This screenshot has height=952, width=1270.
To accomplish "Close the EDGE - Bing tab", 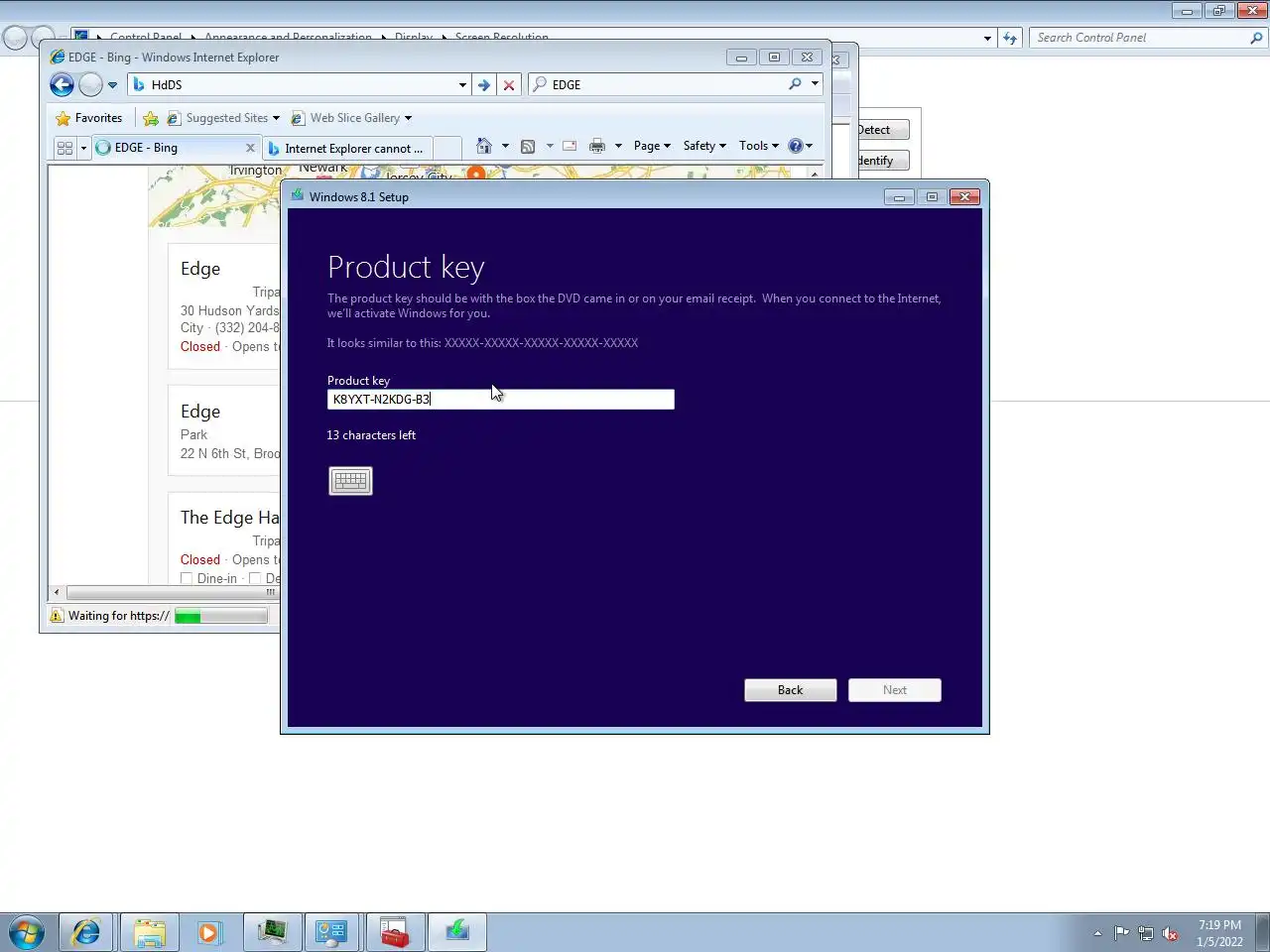I will pyautogui.click(x=250, y=148).
